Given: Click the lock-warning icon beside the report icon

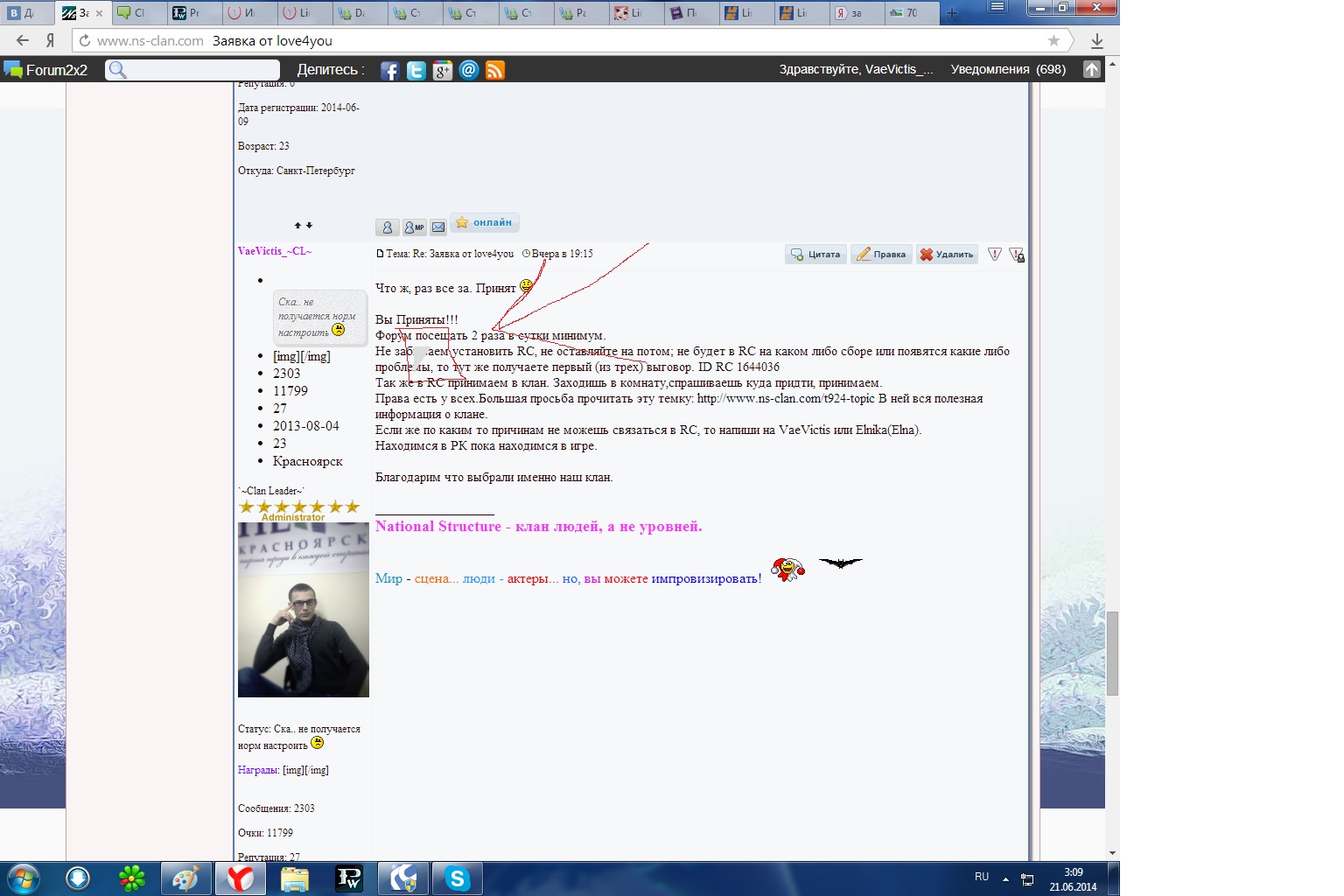Looking at the screenshot, I should [x=1016, y=255].
